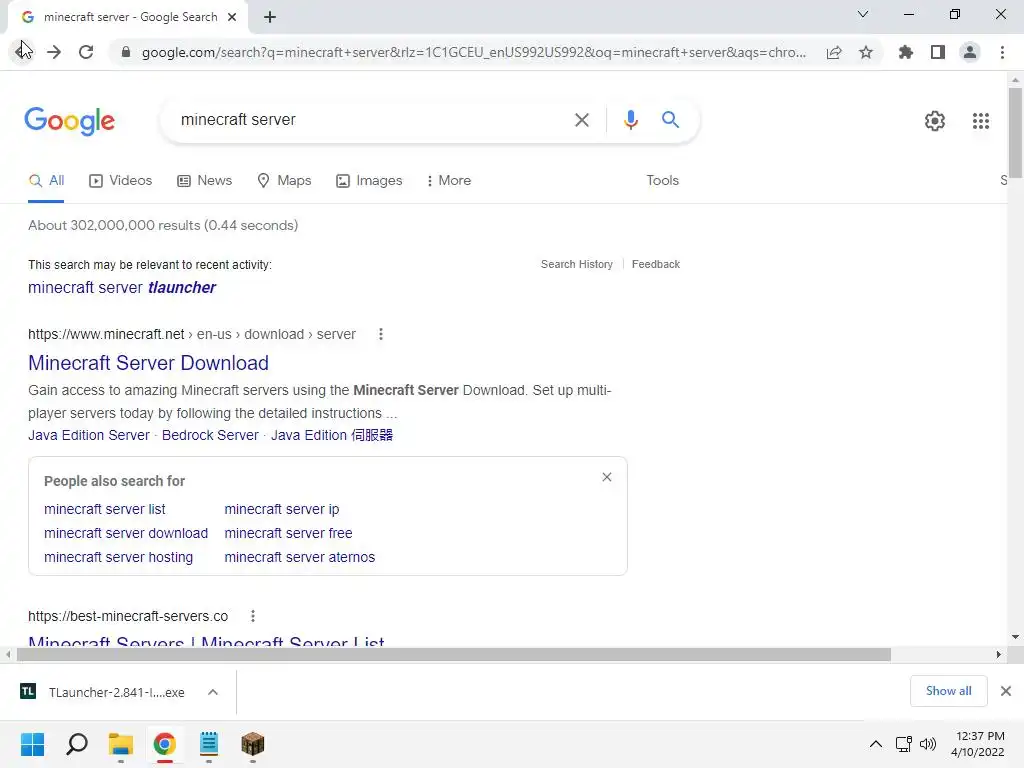Bookmark this page with the star icon
This screenshot has width=1024, height=768.
[866, 52]
